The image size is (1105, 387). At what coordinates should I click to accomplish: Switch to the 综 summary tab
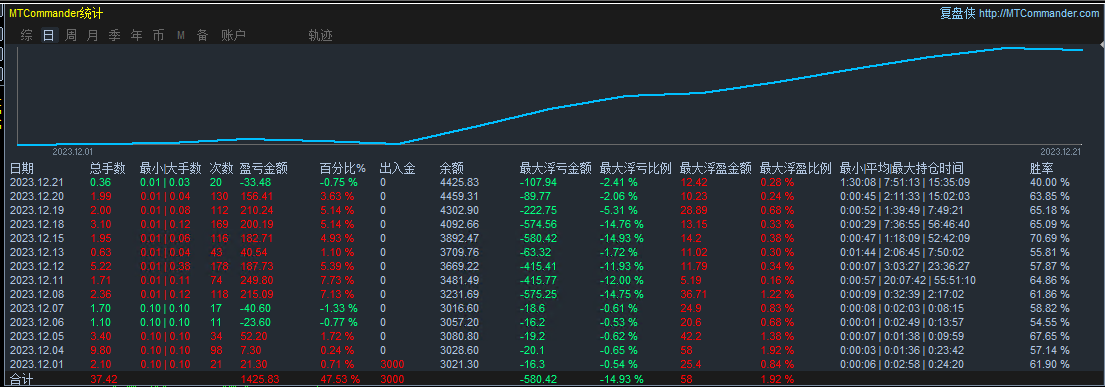click(27, 35)
